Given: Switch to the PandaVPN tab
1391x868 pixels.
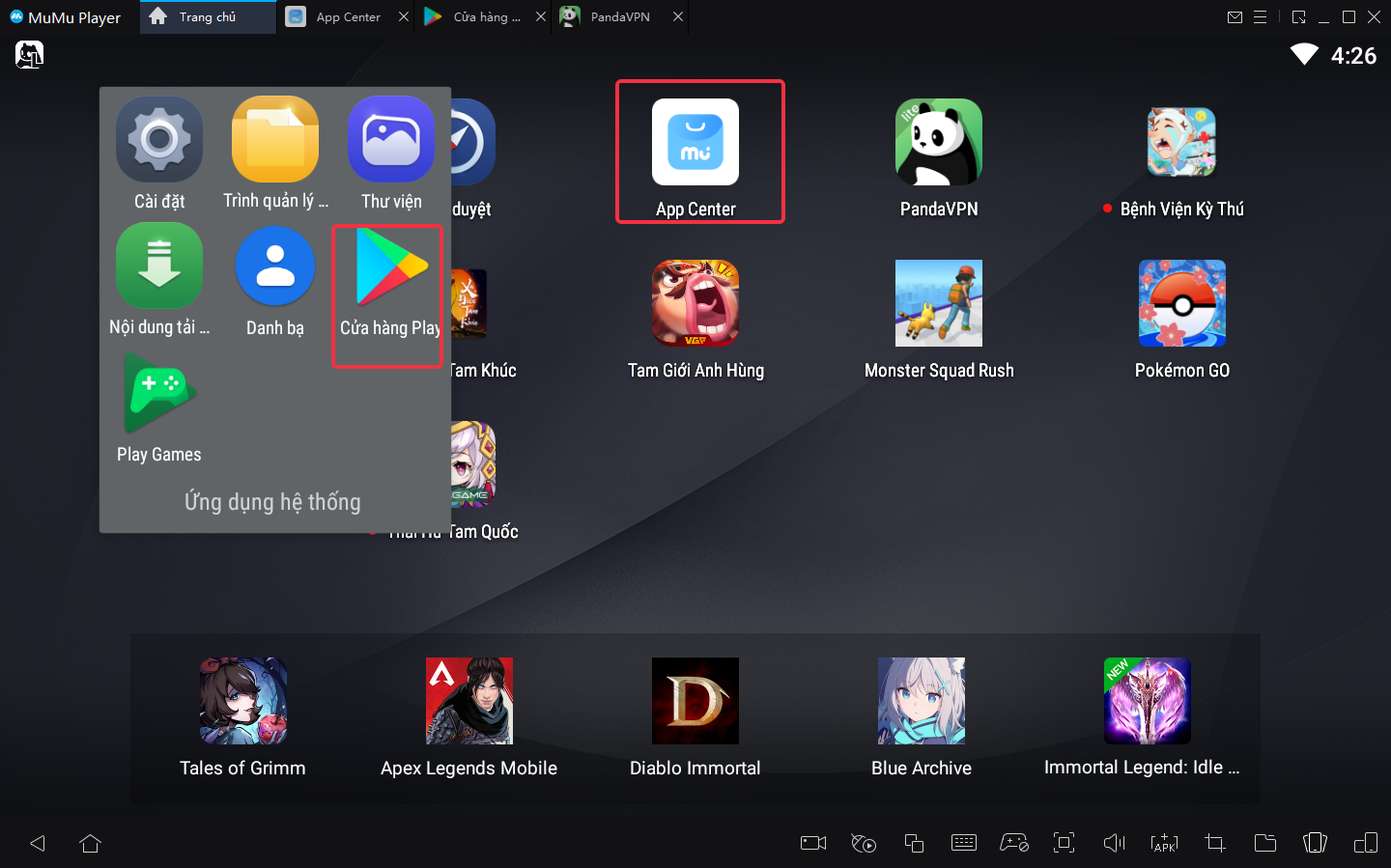Looking at the screenshot, I should point(619,17).
